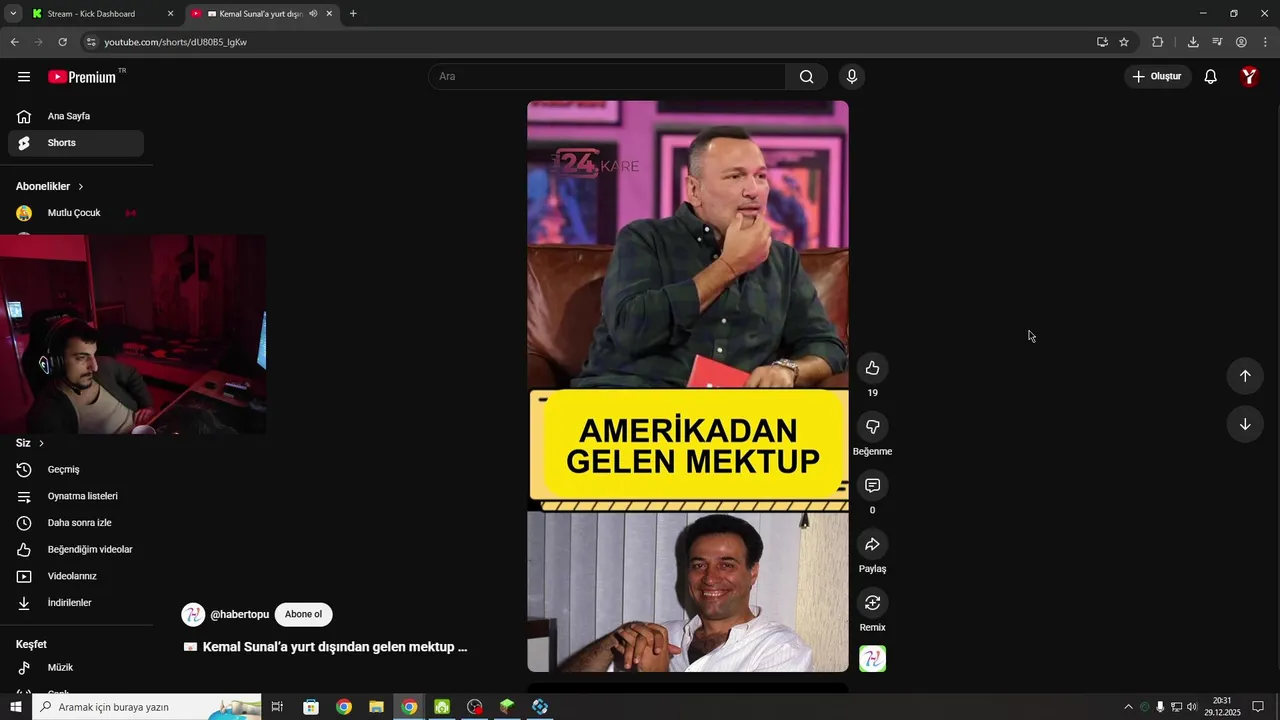1280x720 pixels.
Task: Open Microsoft Store from taskbar
Action: pyautogui.click(x=311, y=707)
